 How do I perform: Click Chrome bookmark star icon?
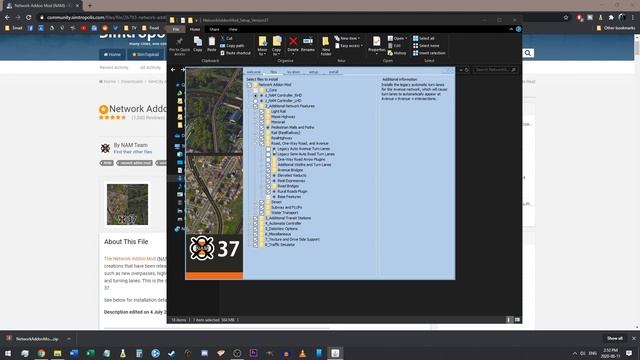point(566,18)
